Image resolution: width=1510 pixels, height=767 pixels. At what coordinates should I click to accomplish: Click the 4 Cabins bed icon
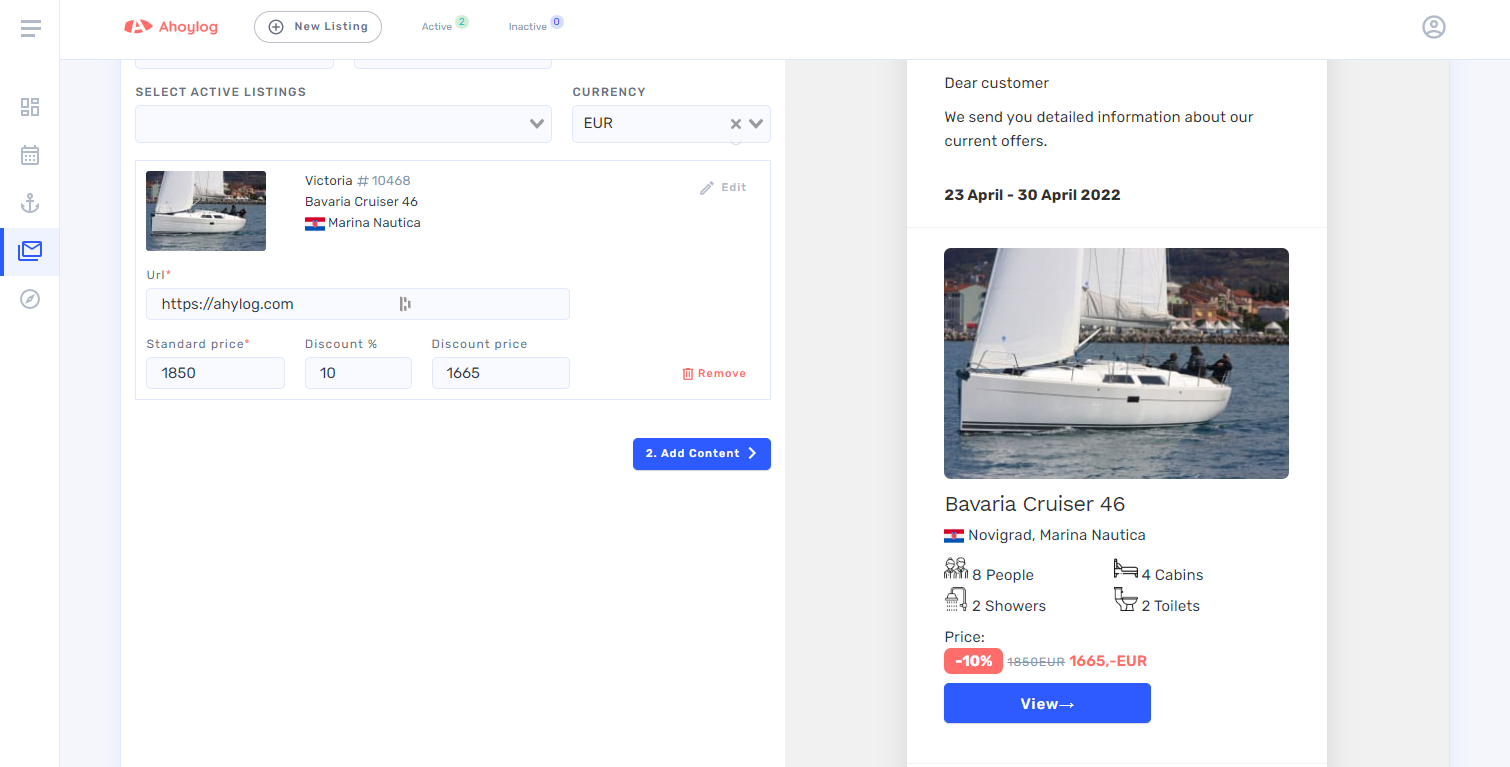pyautogui.click(x=1126, y=569)
